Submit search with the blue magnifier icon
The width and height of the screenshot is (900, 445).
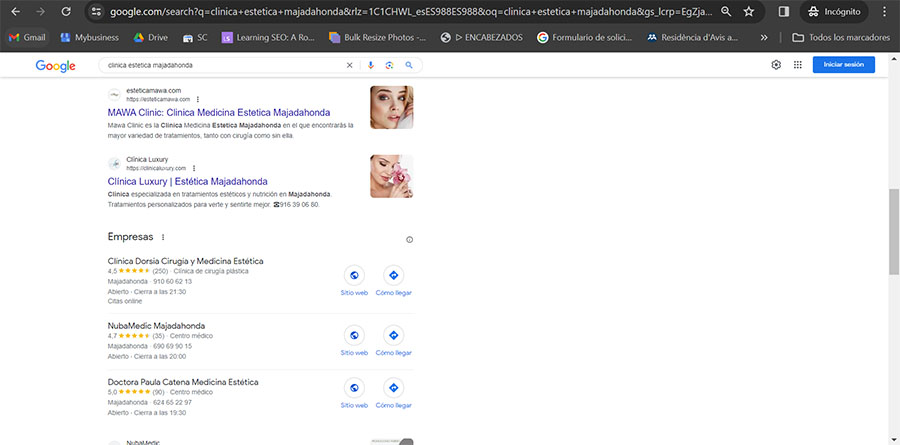[409, 65]
